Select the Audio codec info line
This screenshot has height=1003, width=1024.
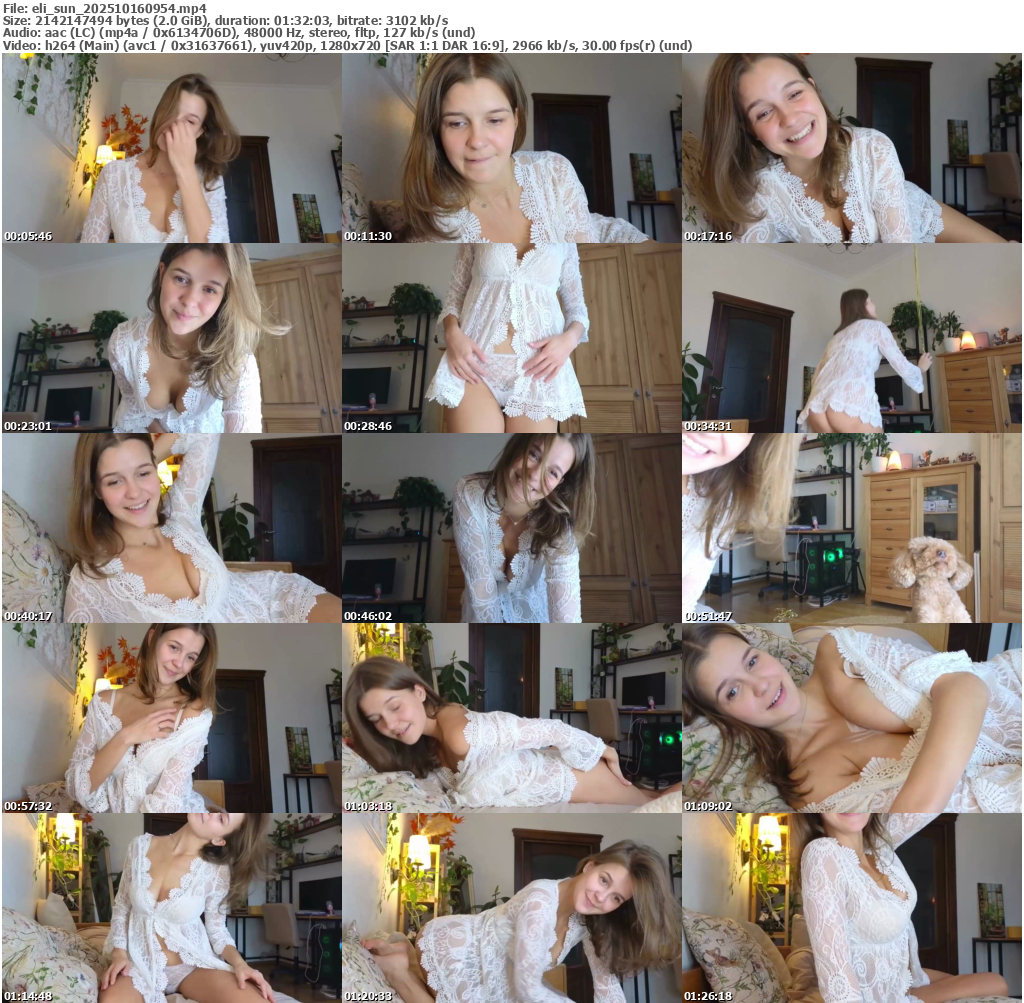(238, 33)
